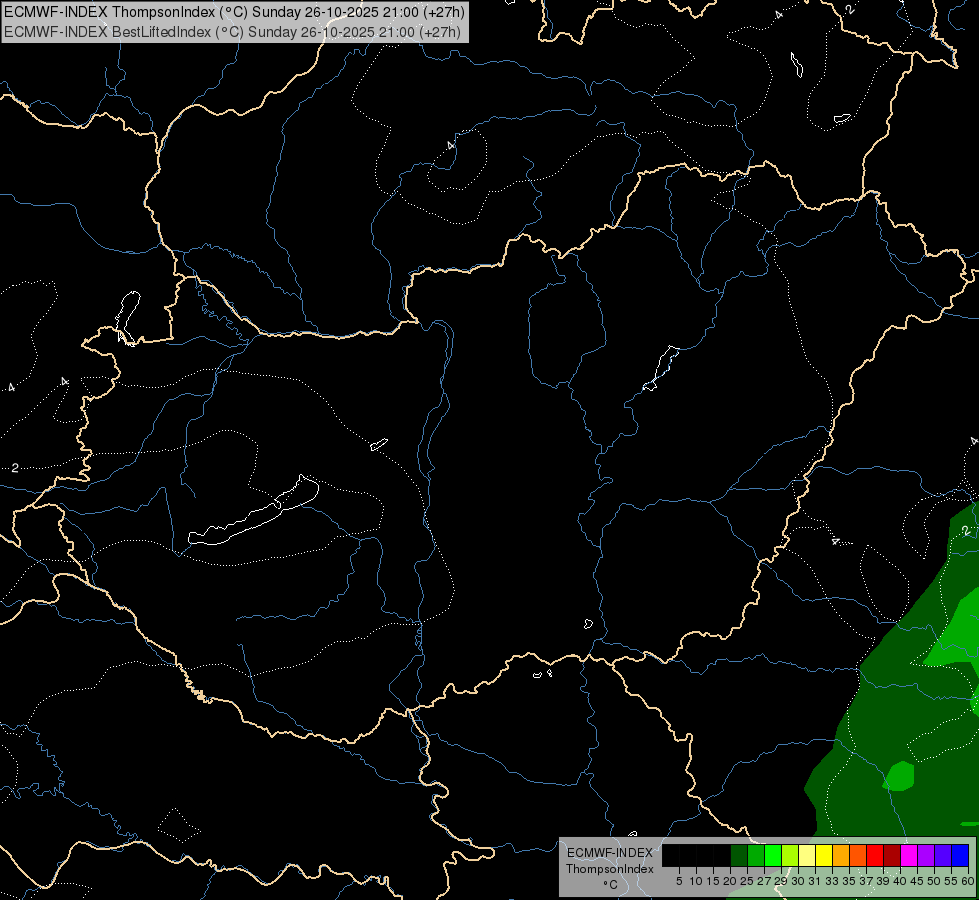Click the legend tick label 15
This screenshot has width=979, height=900.
coord(713,881)
